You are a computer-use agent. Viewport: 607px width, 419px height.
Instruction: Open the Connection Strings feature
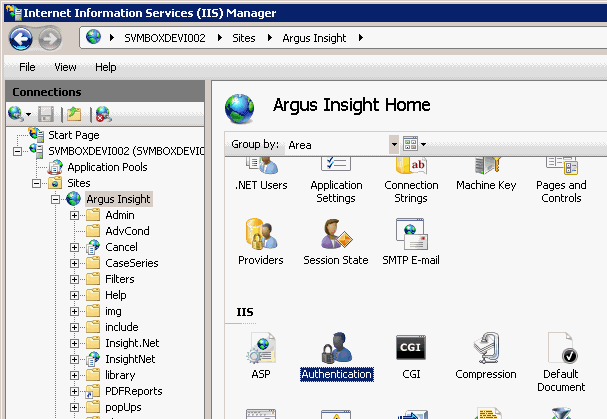pos(411,181)
